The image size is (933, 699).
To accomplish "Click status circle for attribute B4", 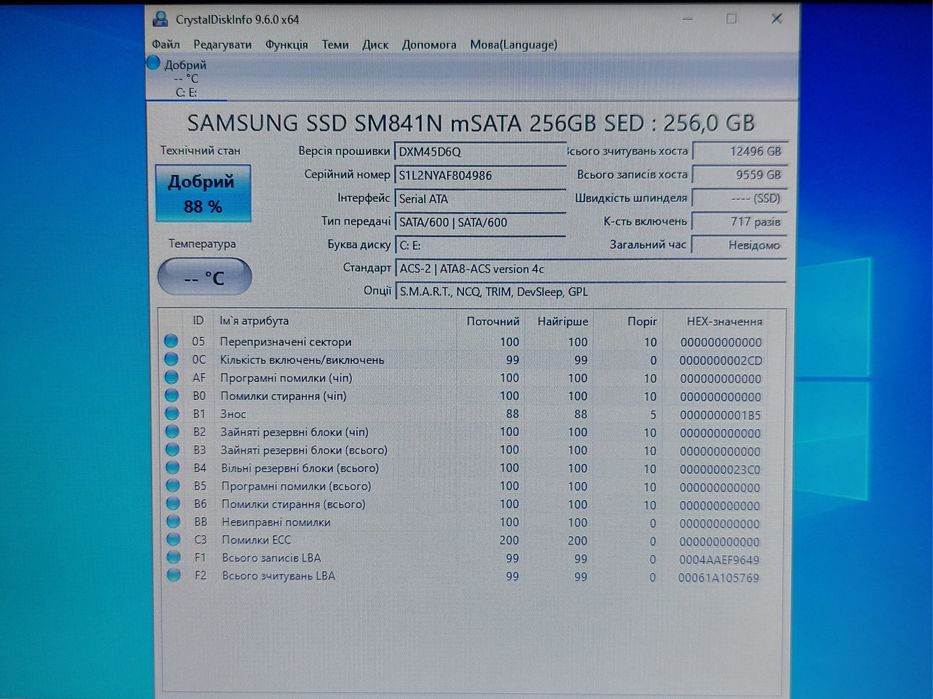I will click(x=173, y=467).
